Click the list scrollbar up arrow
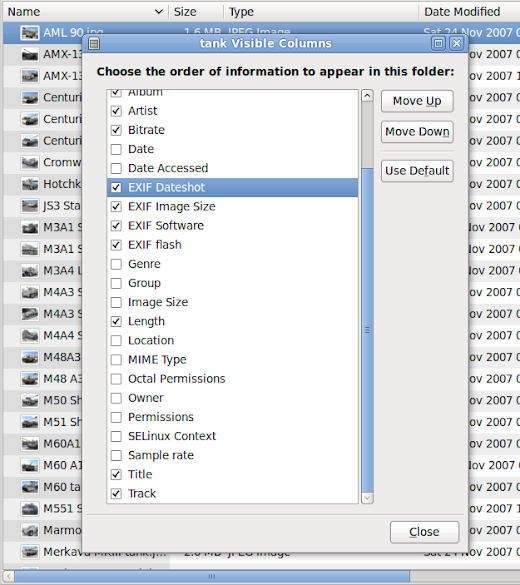This screenshot has height=585, width=520. pyautogui.click(x=367, y=96)
